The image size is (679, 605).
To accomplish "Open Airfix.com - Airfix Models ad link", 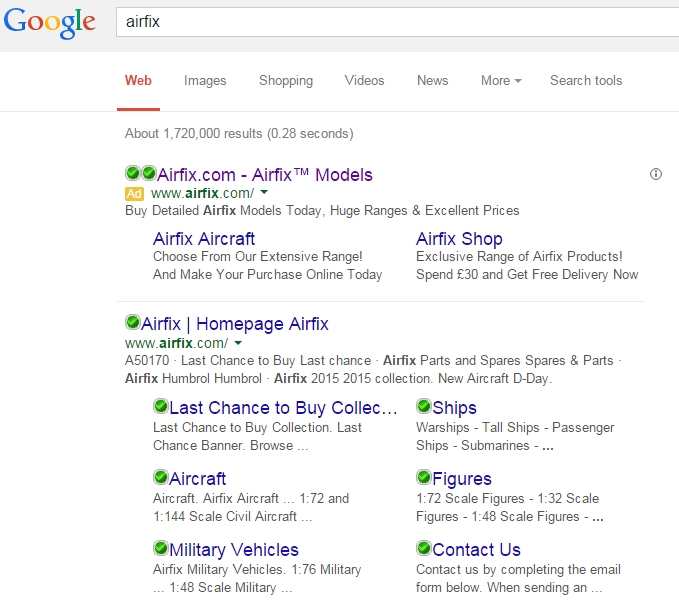I will click(x=265, y=175).
